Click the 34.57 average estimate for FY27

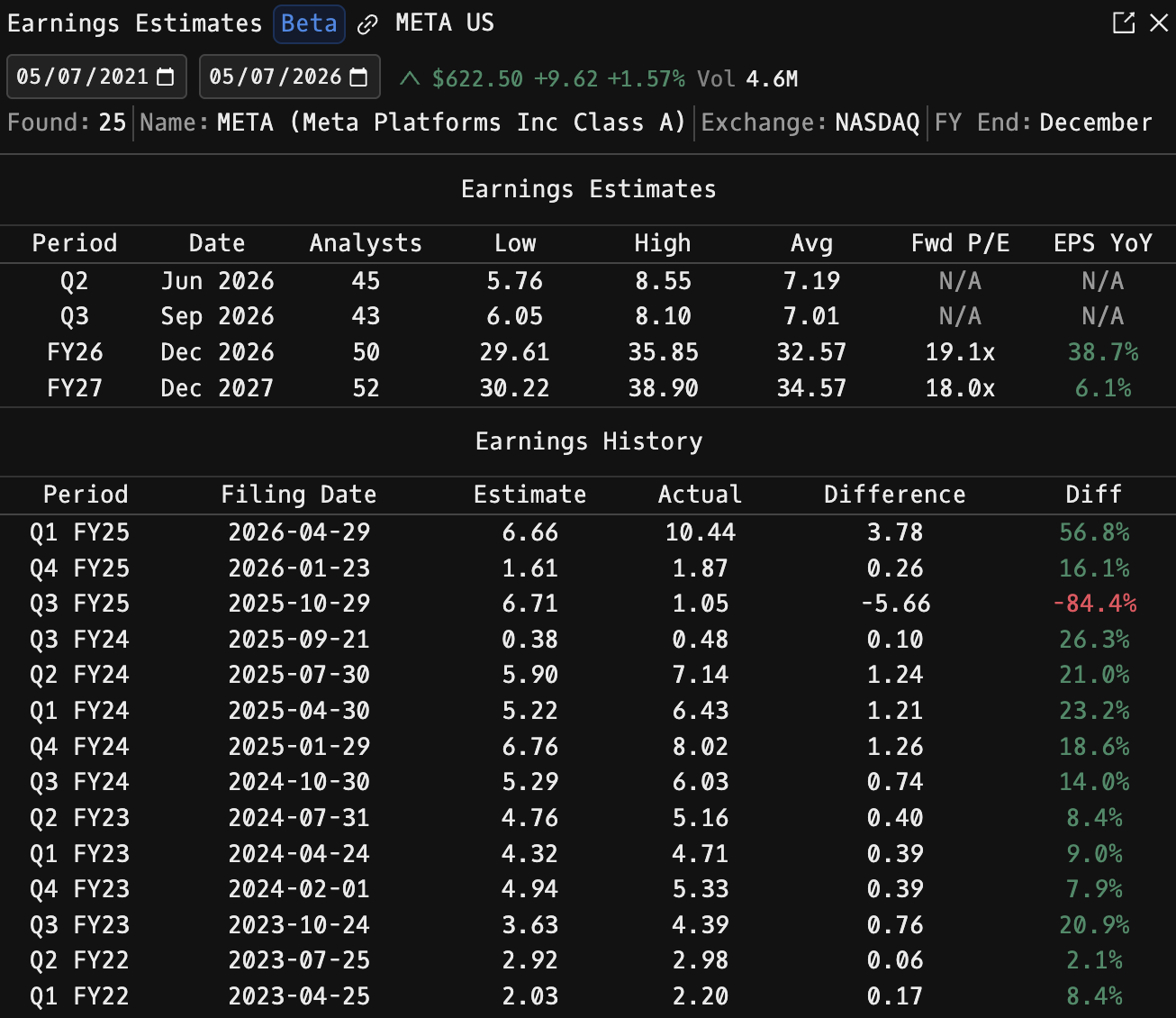pos(811,388)
